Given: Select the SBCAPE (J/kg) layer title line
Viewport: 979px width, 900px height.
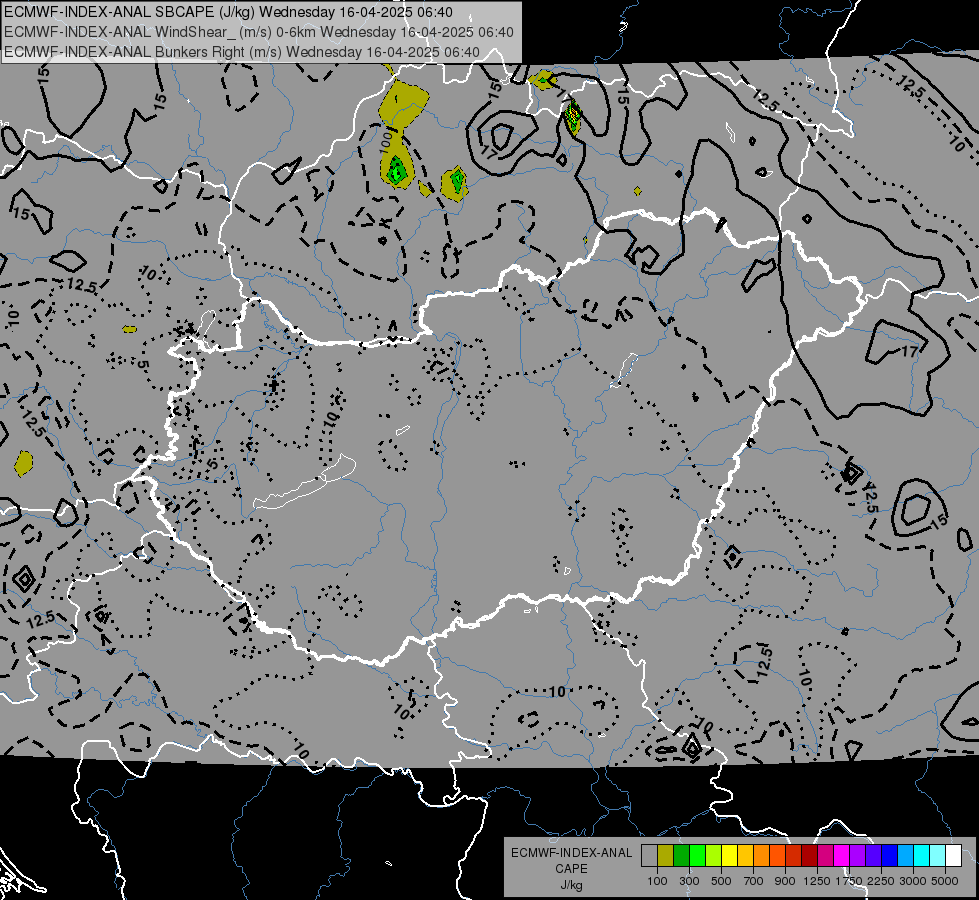Looking at the screenshot, I should (228, 12).
